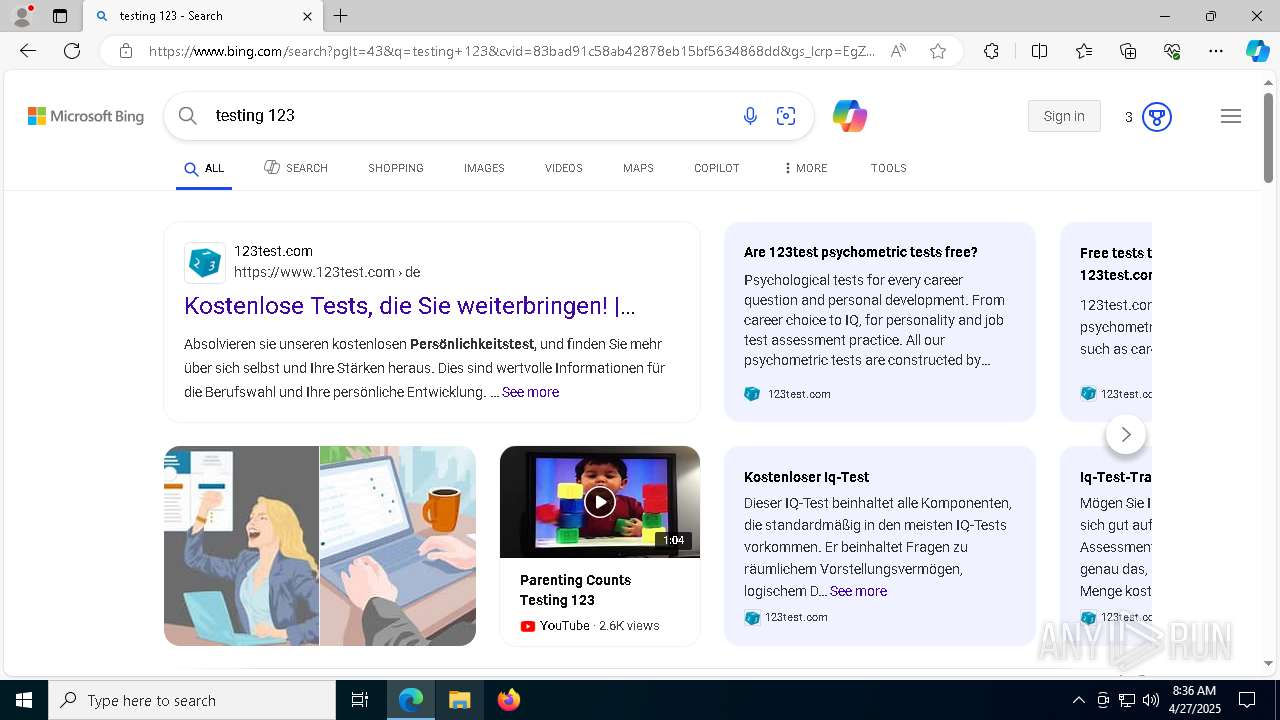Switch to the COPILOT tab
This screenshot has width=1280, height=720.
coord(717,168)
